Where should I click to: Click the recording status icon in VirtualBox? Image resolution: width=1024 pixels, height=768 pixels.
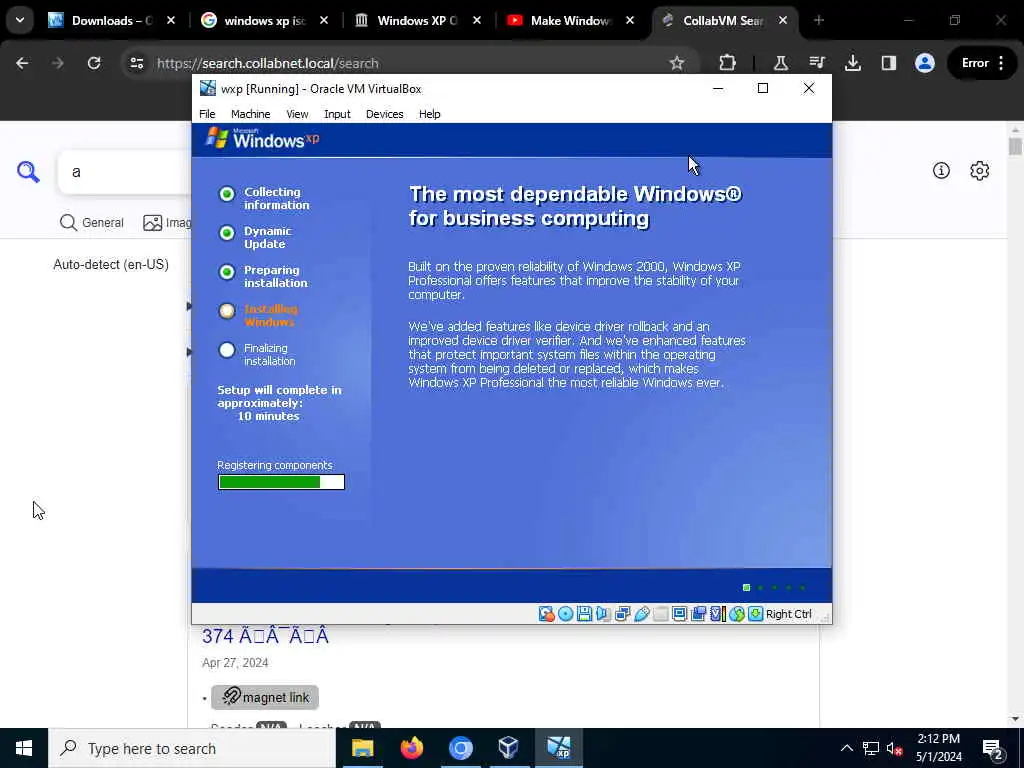(699, 614)
